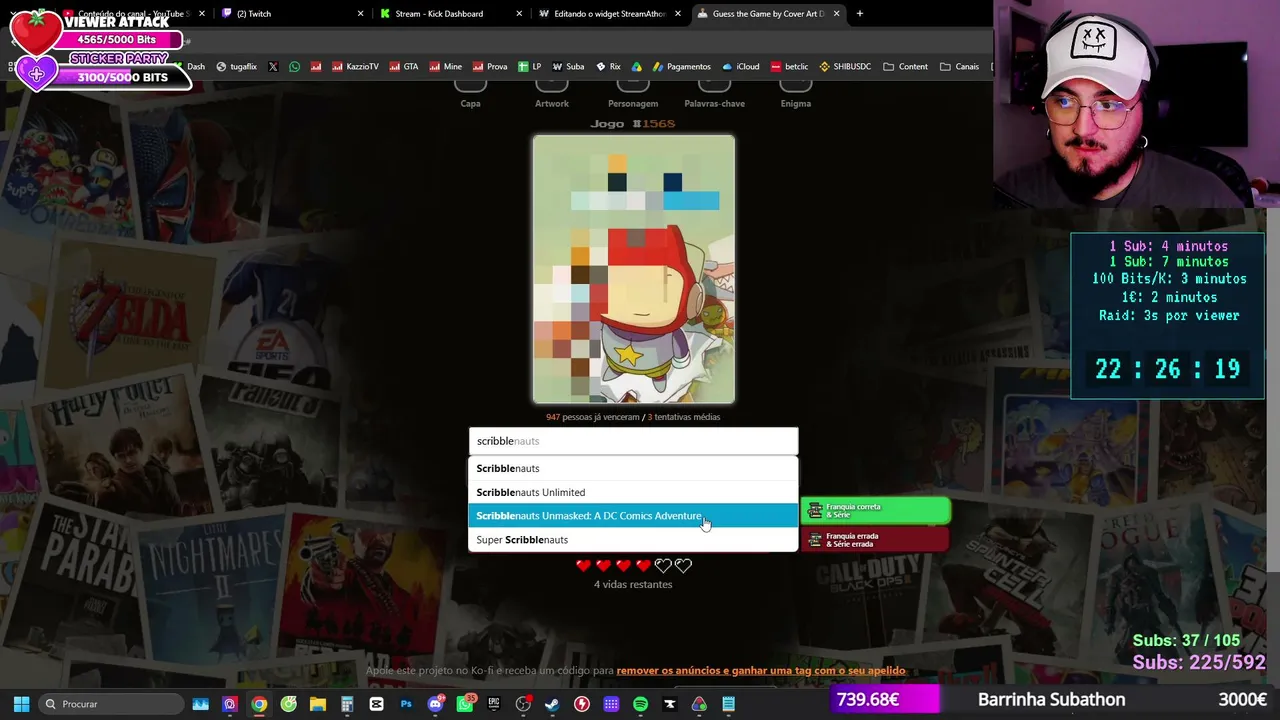Image resolution: width=1280 pixels, height=720 pixels.
Task: Open the betclic bookmark
Action: click(790, 67)
